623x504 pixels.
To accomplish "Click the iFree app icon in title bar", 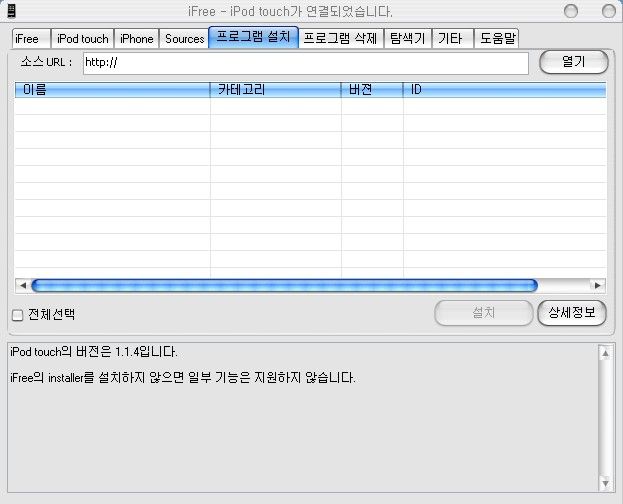I will (12, 11).
